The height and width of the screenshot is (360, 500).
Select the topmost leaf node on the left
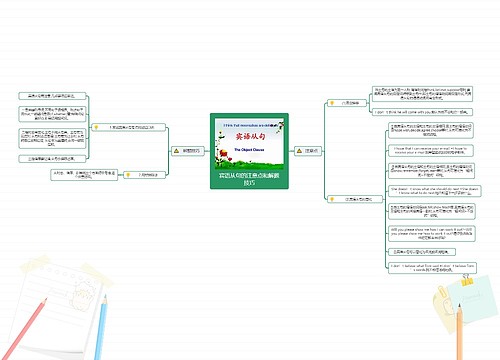coord(52,96)
